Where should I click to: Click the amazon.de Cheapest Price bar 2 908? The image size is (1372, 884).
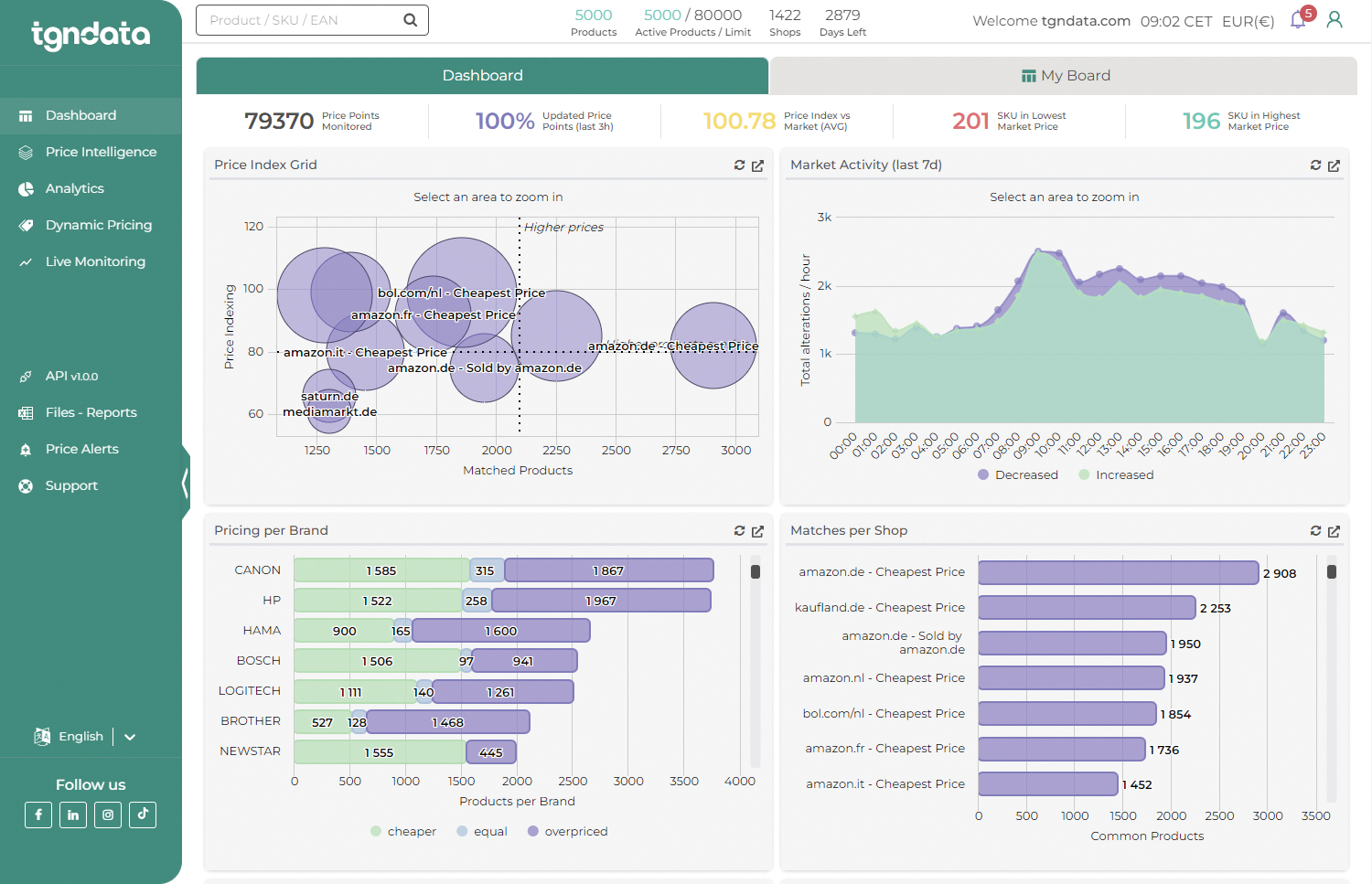(1119, 573)
